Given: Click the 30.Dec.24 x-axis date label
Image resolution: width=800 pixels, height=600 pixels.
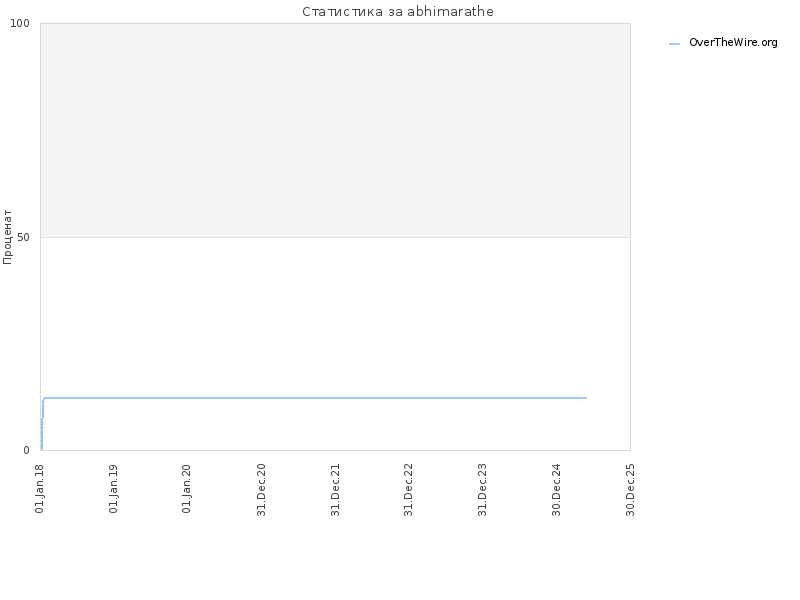Looking at the screenshot, I should click(556, 490).
